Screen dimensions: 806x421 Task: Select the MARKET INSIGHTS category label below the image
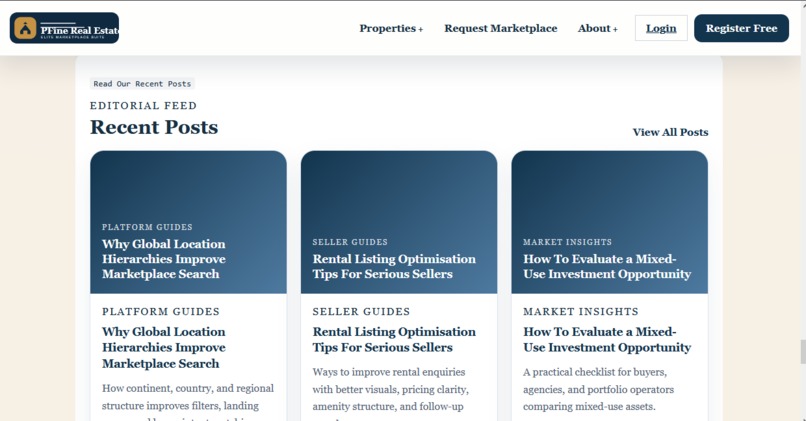pos(581,312)
